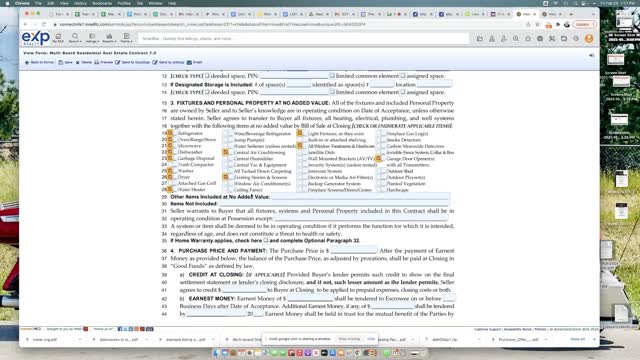Click the Earnest Money amount field
Image resolution: width=640 pixels, height=360 pixels.
pos(310,298)
